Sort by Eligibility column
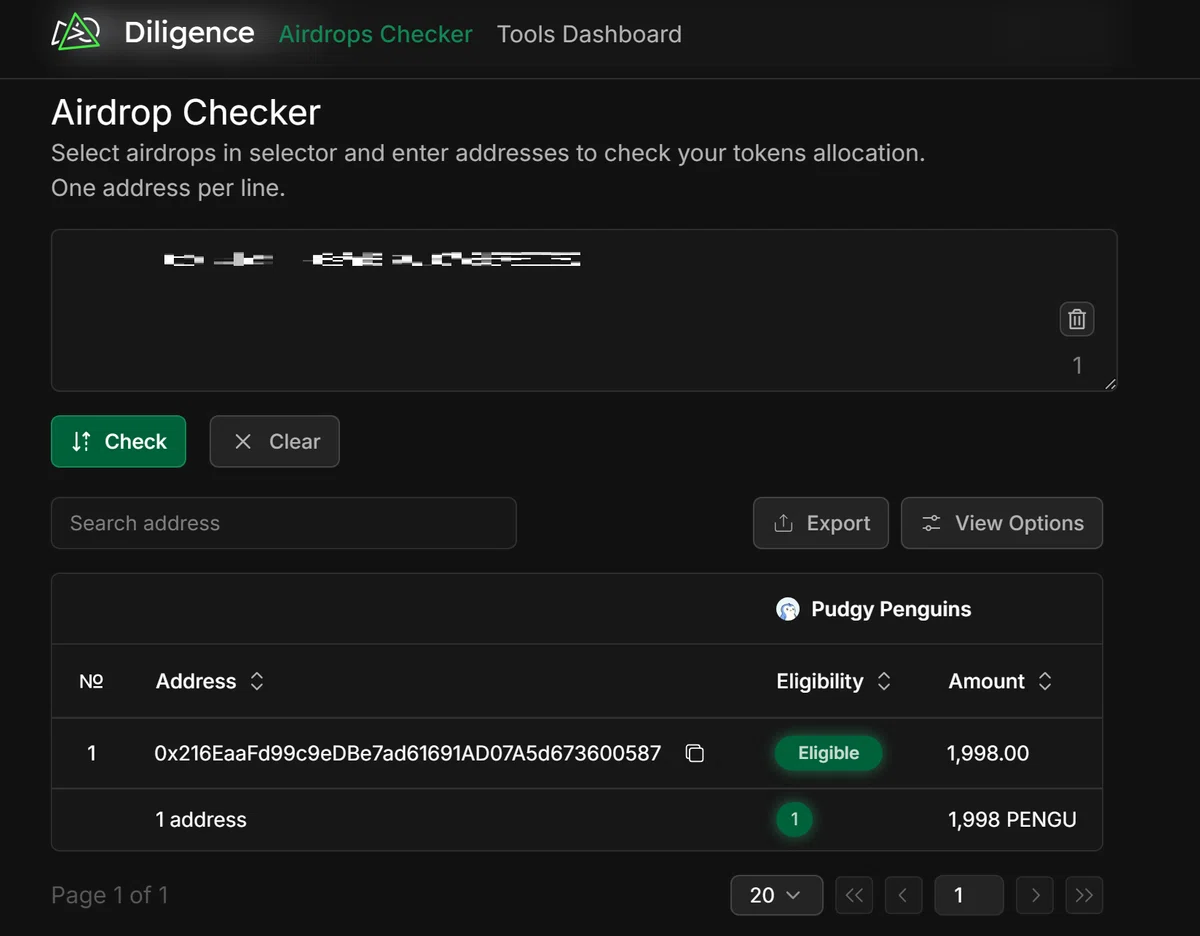Screen dimensions: 1200x936 point(834,681)
